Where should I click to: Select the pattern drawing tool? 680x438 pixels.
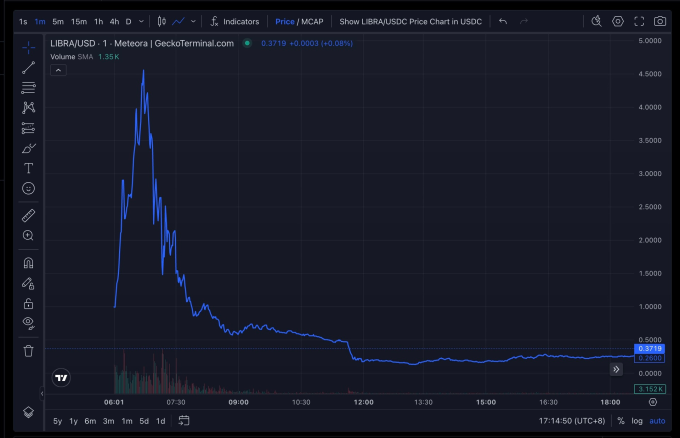tap(29, 108)
